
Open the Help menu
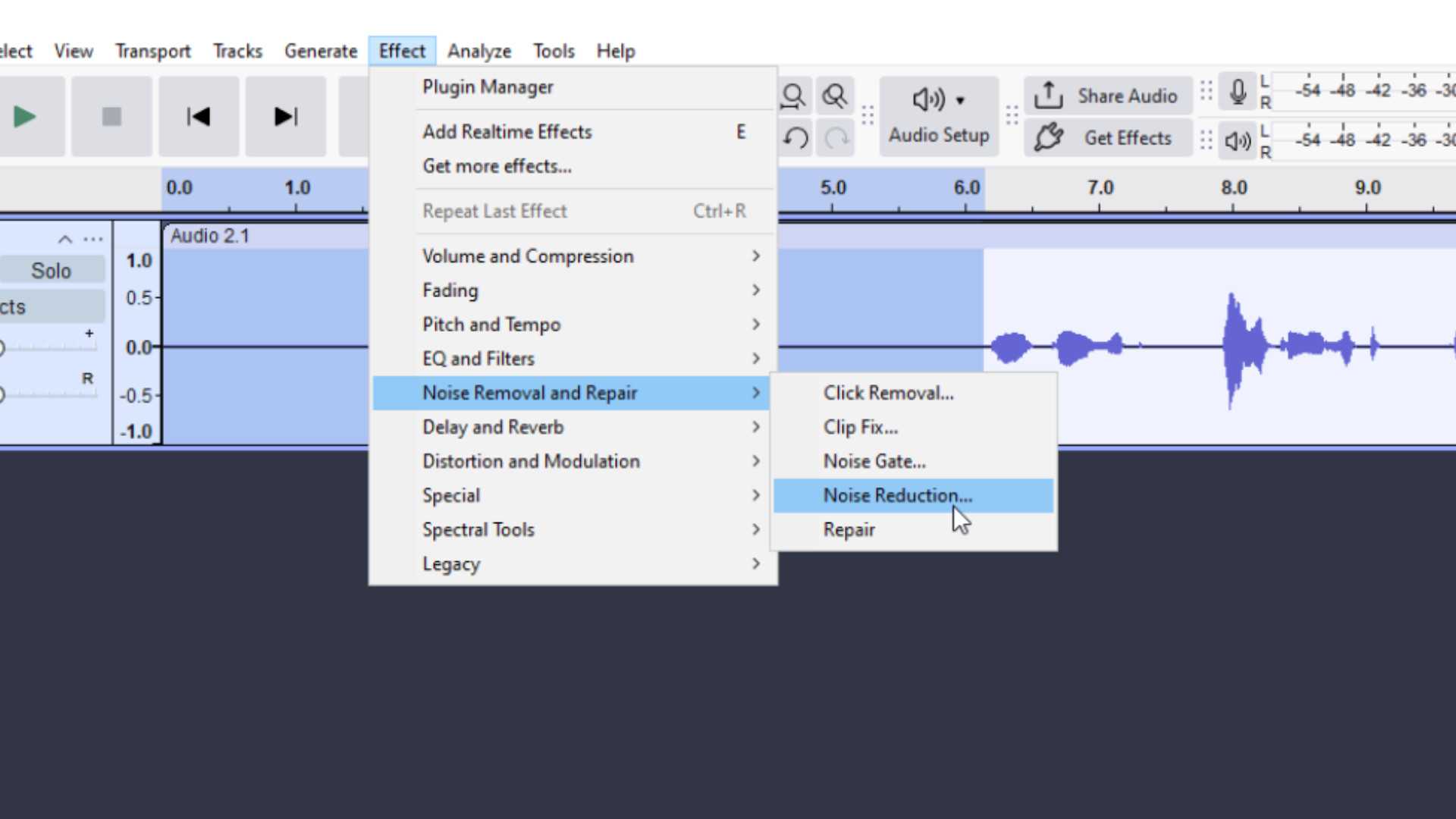(616, 51)
